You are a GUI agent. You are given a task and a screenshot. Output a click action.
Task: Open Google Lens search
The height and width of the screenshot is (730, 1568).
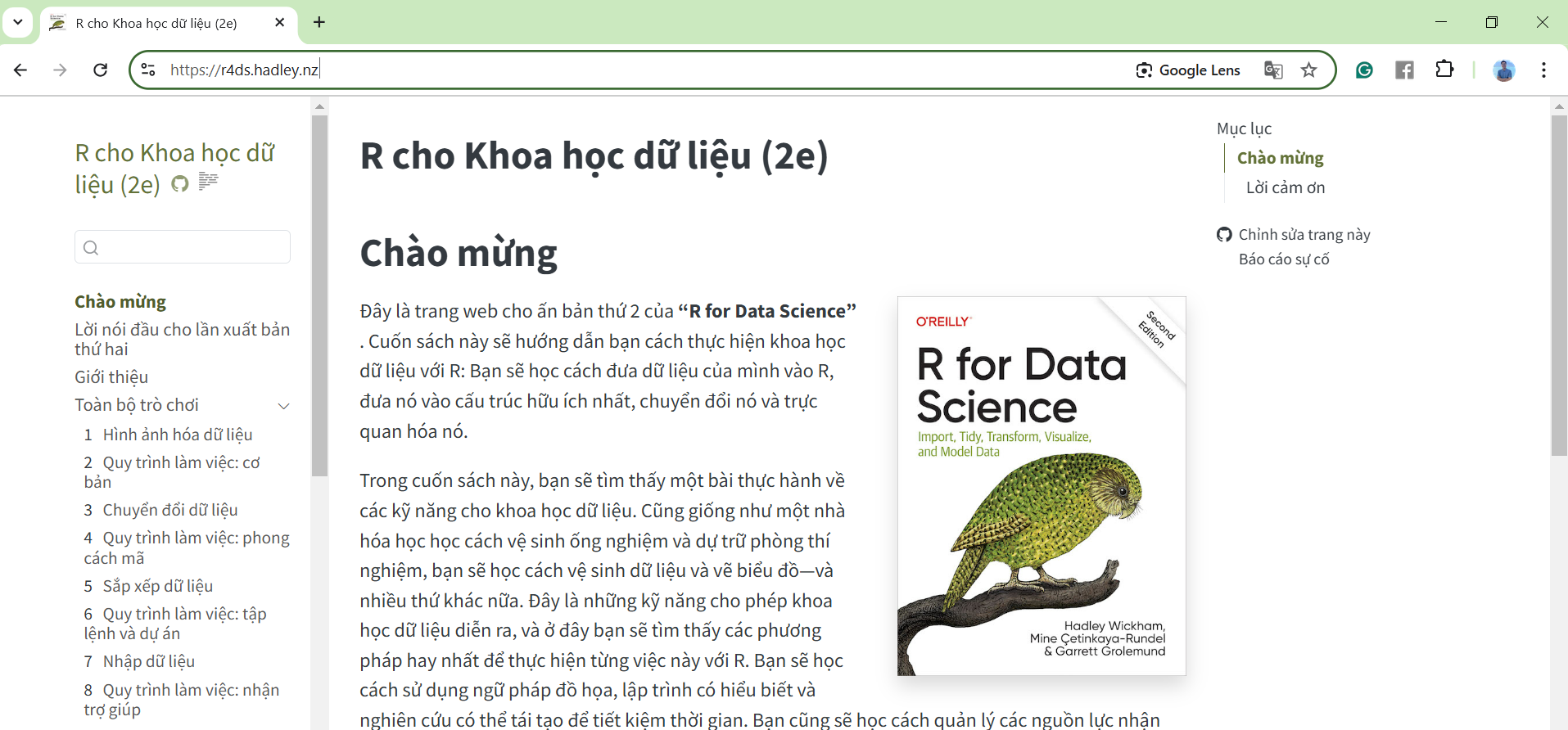(x=1188, y=70)
